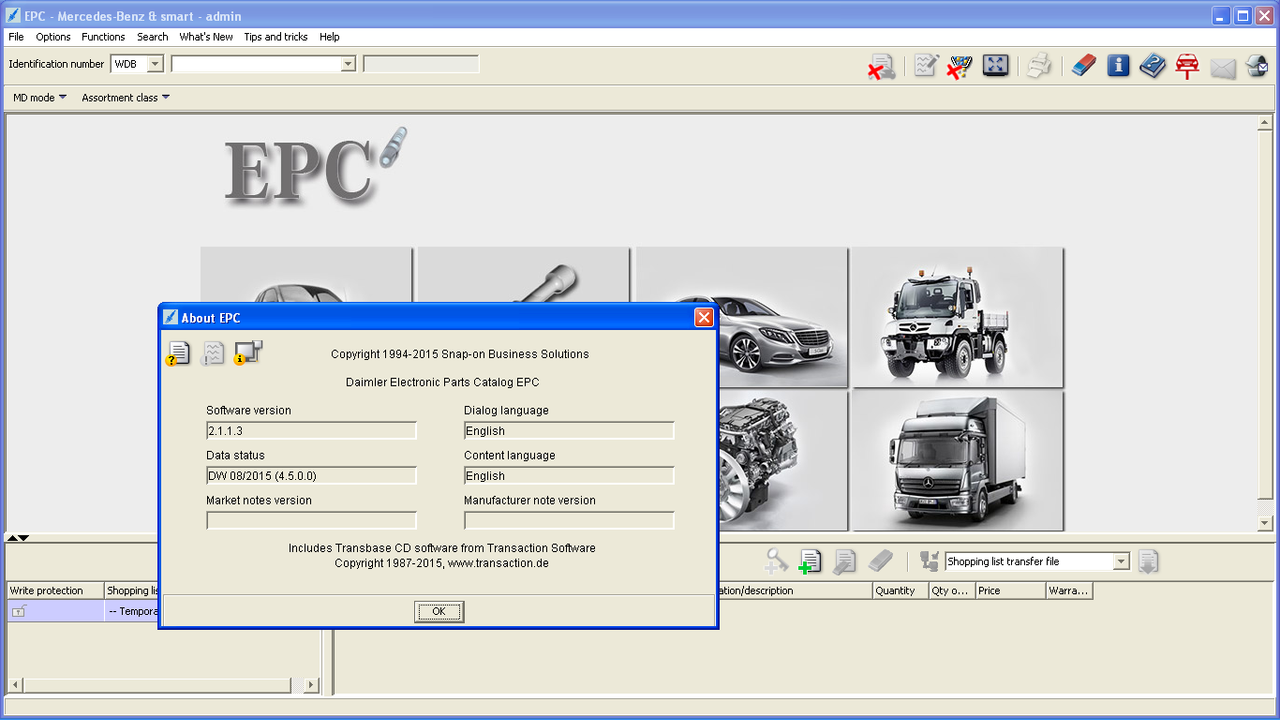The image size is (1280, 720).
Task: Click the Dialog language field
Action: [x=569, y=431]
